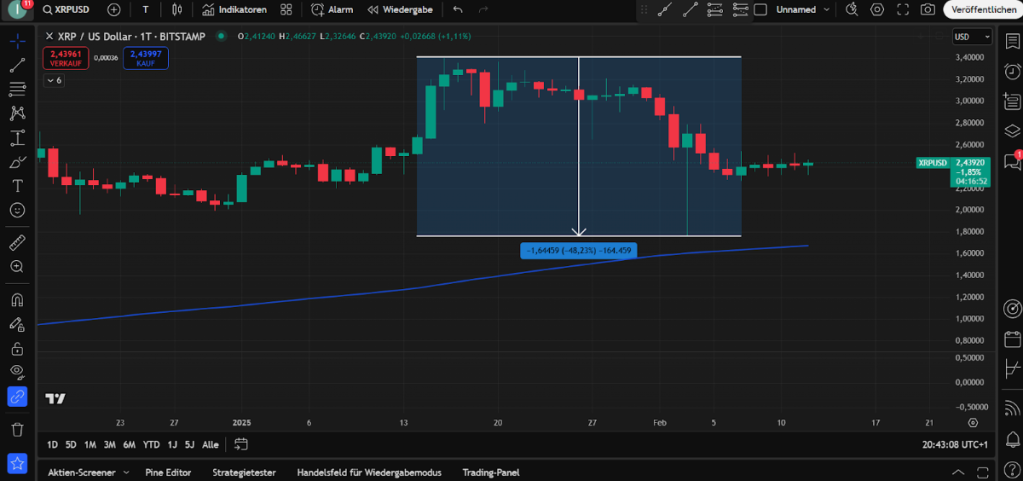Take a snapshot with camera icon
The image size is (1023, 481).
(x=927, y=10)
